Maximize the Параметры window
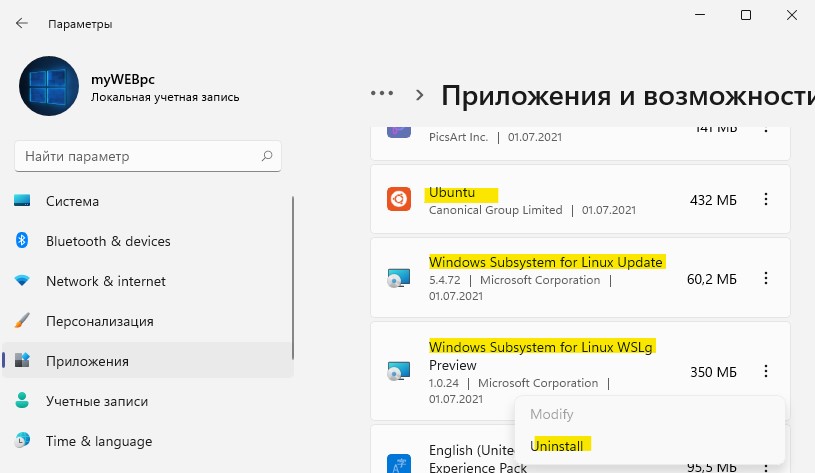Image resolution: width=815 pixels, height=473 pixels. point(746,15)
